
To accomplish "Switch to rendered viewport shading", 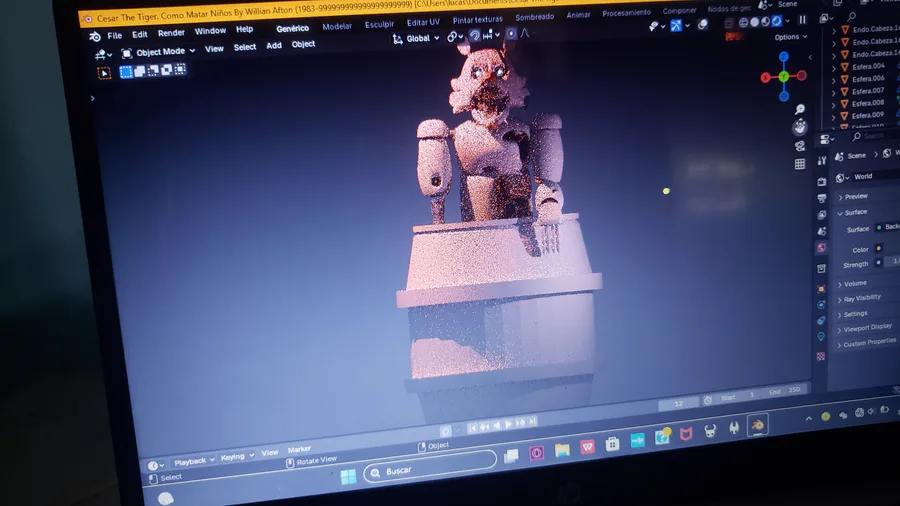I will click(776, 21).
